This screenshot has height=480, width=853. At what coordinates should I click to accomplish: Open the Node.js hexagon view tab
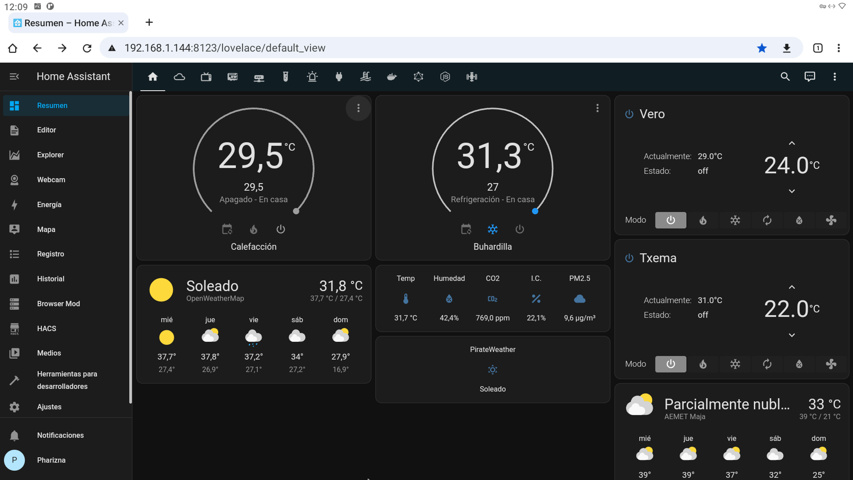click(445, 77)
